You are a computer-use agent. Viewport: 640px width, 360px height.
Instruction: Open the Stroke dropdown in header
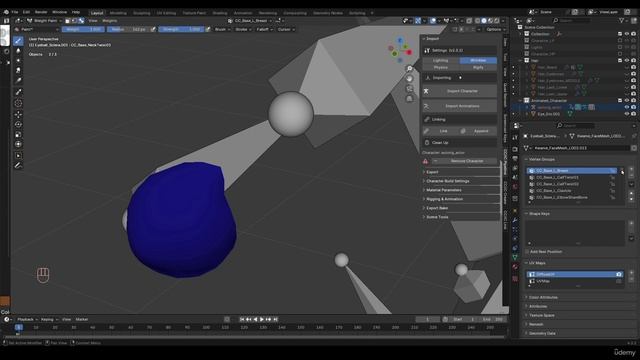click(x=243, y=29)
